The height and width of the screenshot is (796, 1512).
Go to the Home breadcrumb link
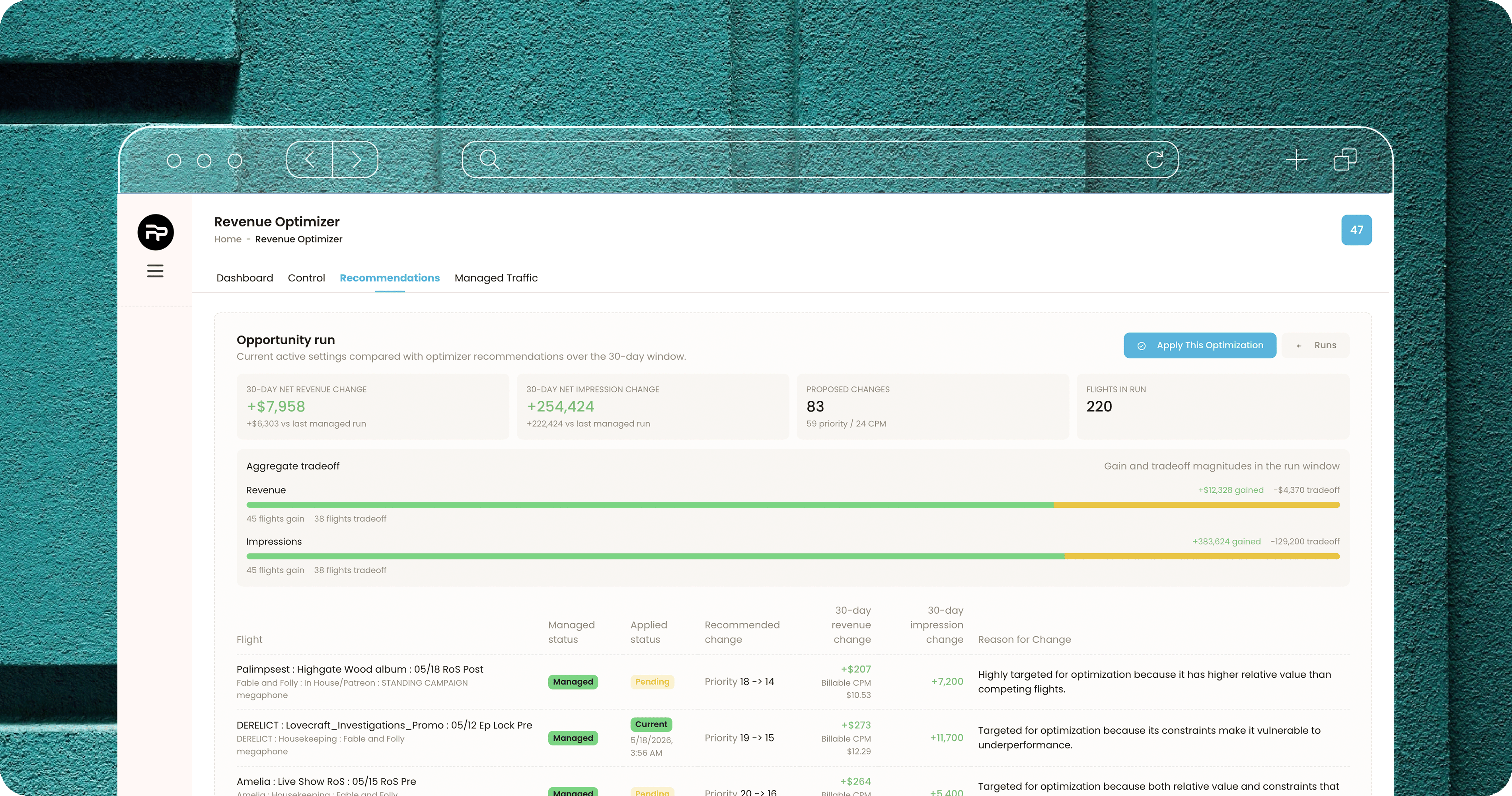[228, 239]
